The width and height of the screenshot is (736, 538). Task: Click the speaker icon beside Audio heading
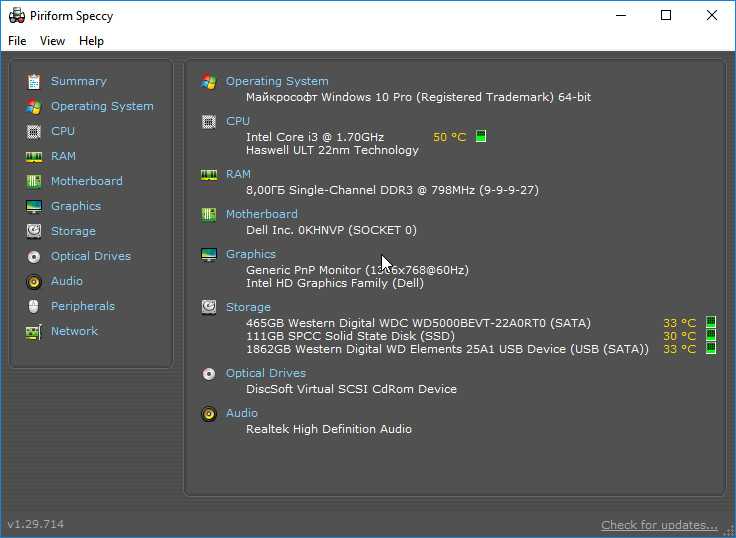pos(209,414)
